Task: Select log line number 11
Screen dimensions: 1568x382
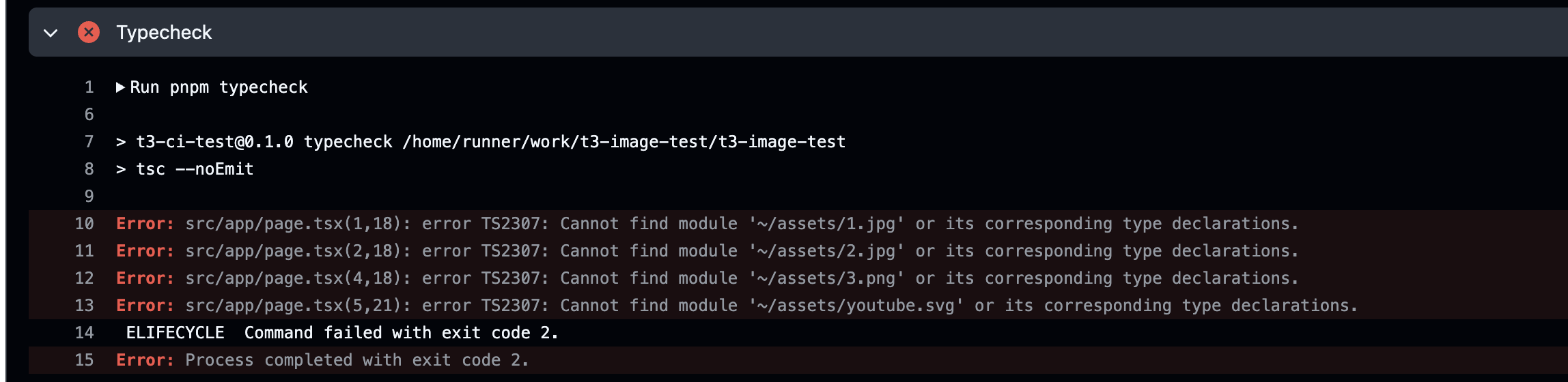Action: 84,251
